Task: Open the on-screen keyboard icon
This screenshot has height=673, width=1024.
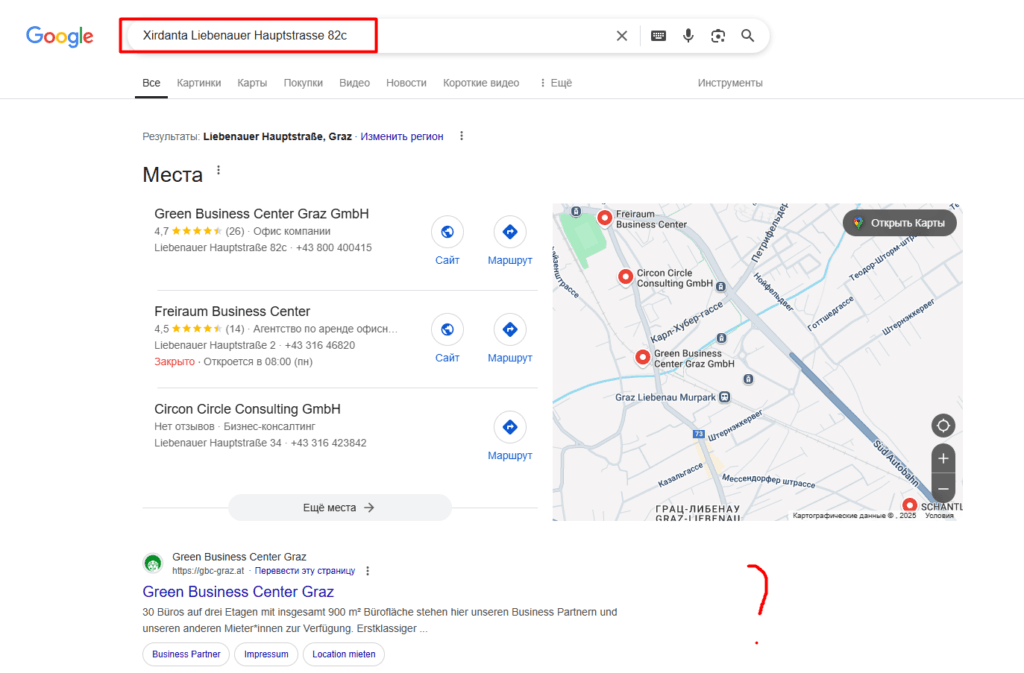Action: coord(658,36)
